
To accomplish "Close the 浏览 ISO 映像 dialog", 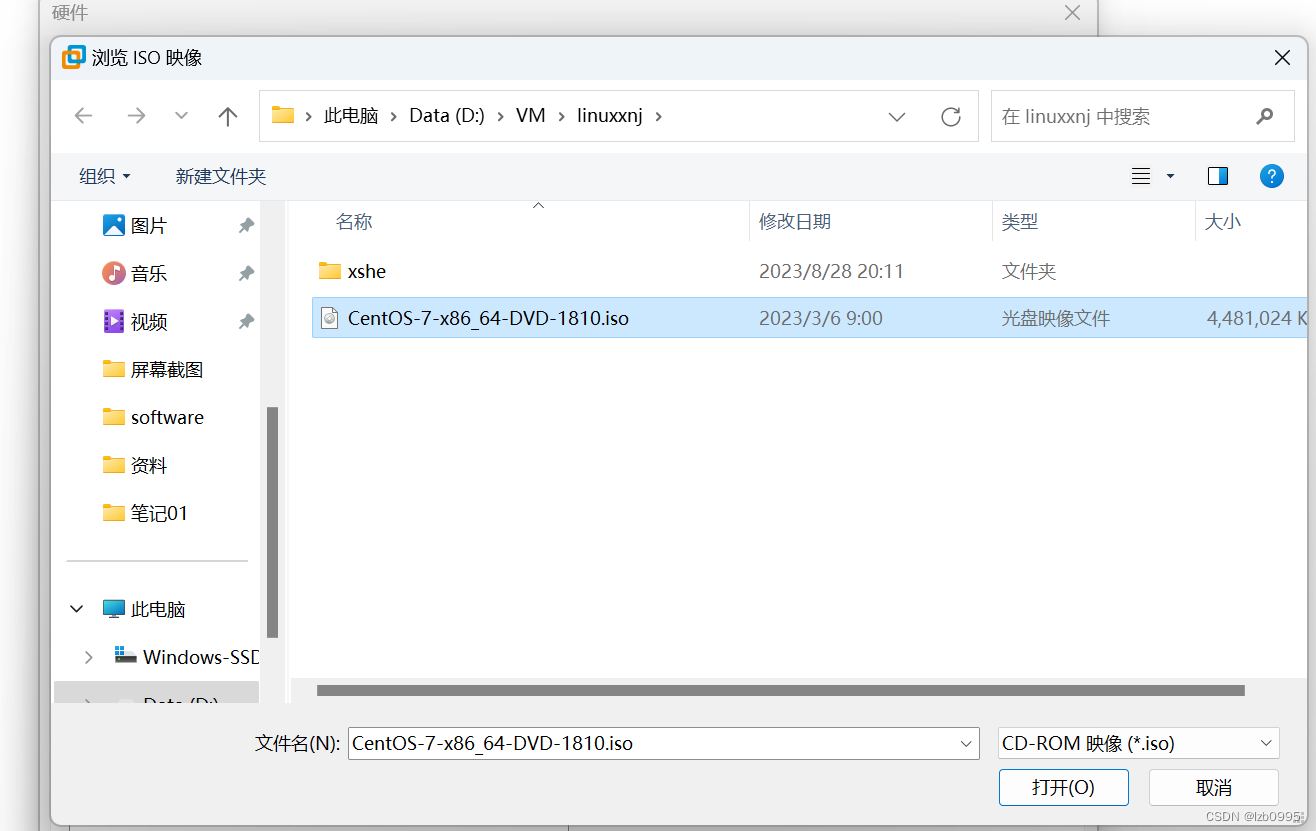I will (x=1282, y=58).
